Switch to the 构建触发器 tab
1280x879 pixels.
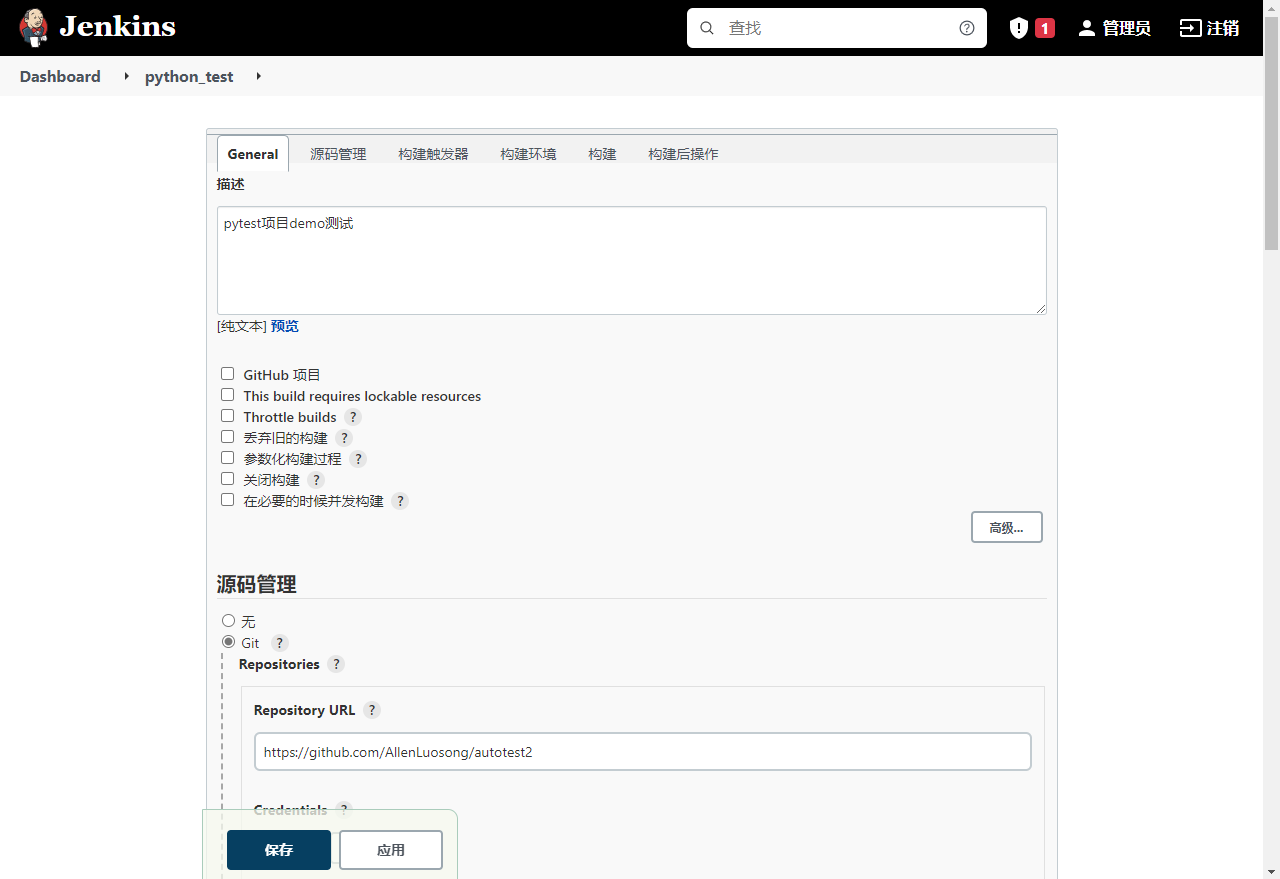tap(433, 153)
